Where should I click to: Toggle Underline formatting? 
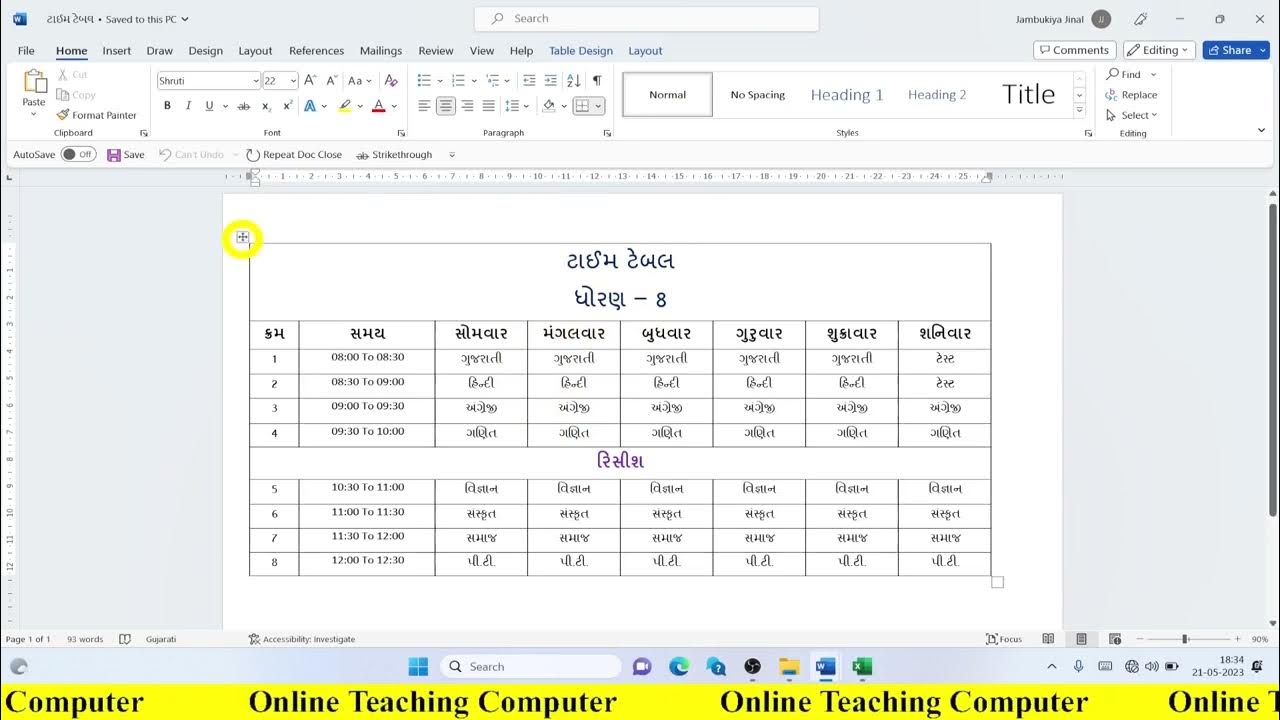coord(209,106)
